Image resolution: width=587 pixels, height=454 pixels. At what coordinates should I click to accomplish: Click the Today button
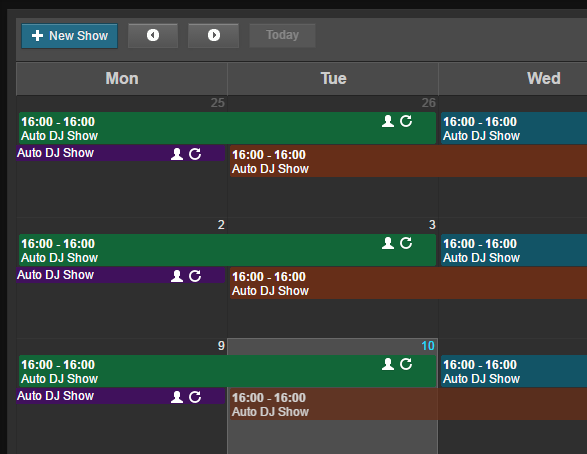(282, 36)
